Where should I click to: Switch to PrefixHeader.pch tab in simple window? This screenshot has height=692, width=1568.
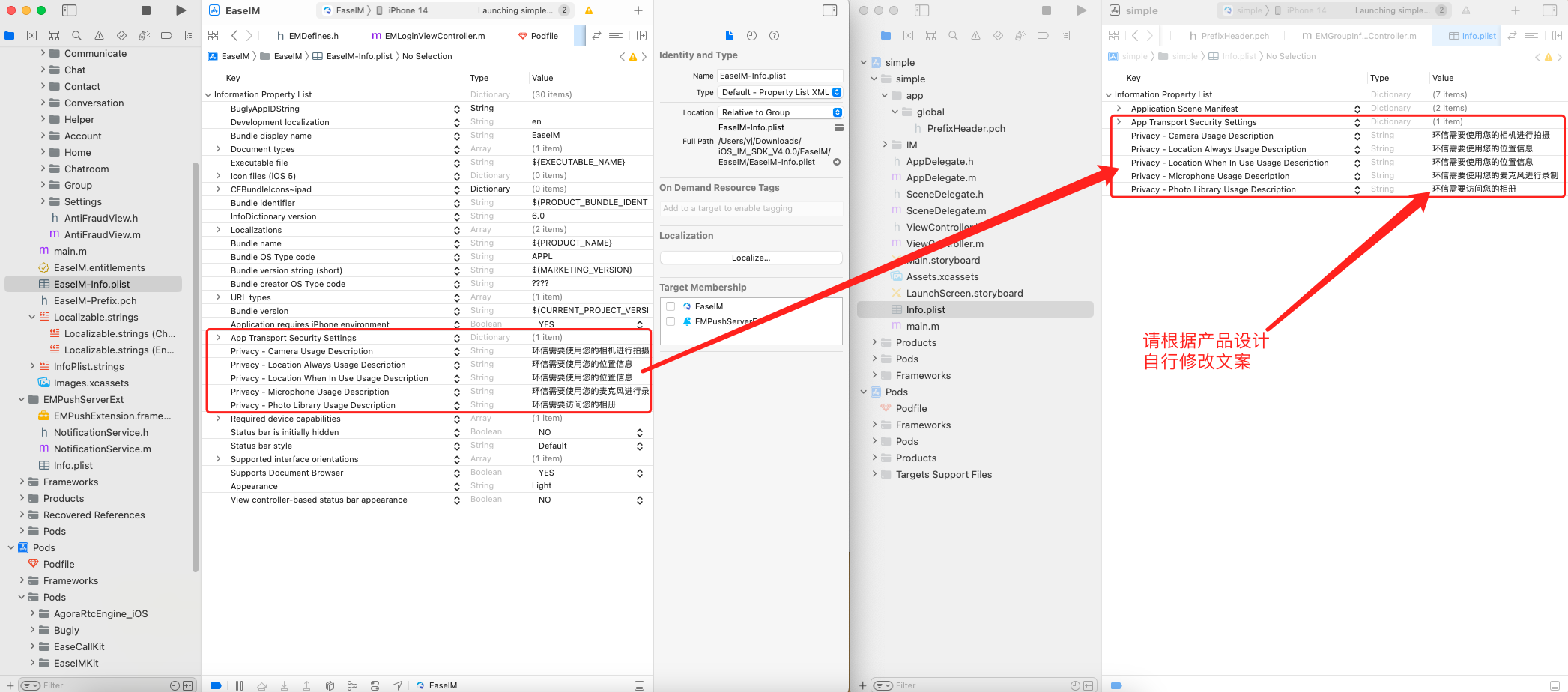click(1229, 35)
